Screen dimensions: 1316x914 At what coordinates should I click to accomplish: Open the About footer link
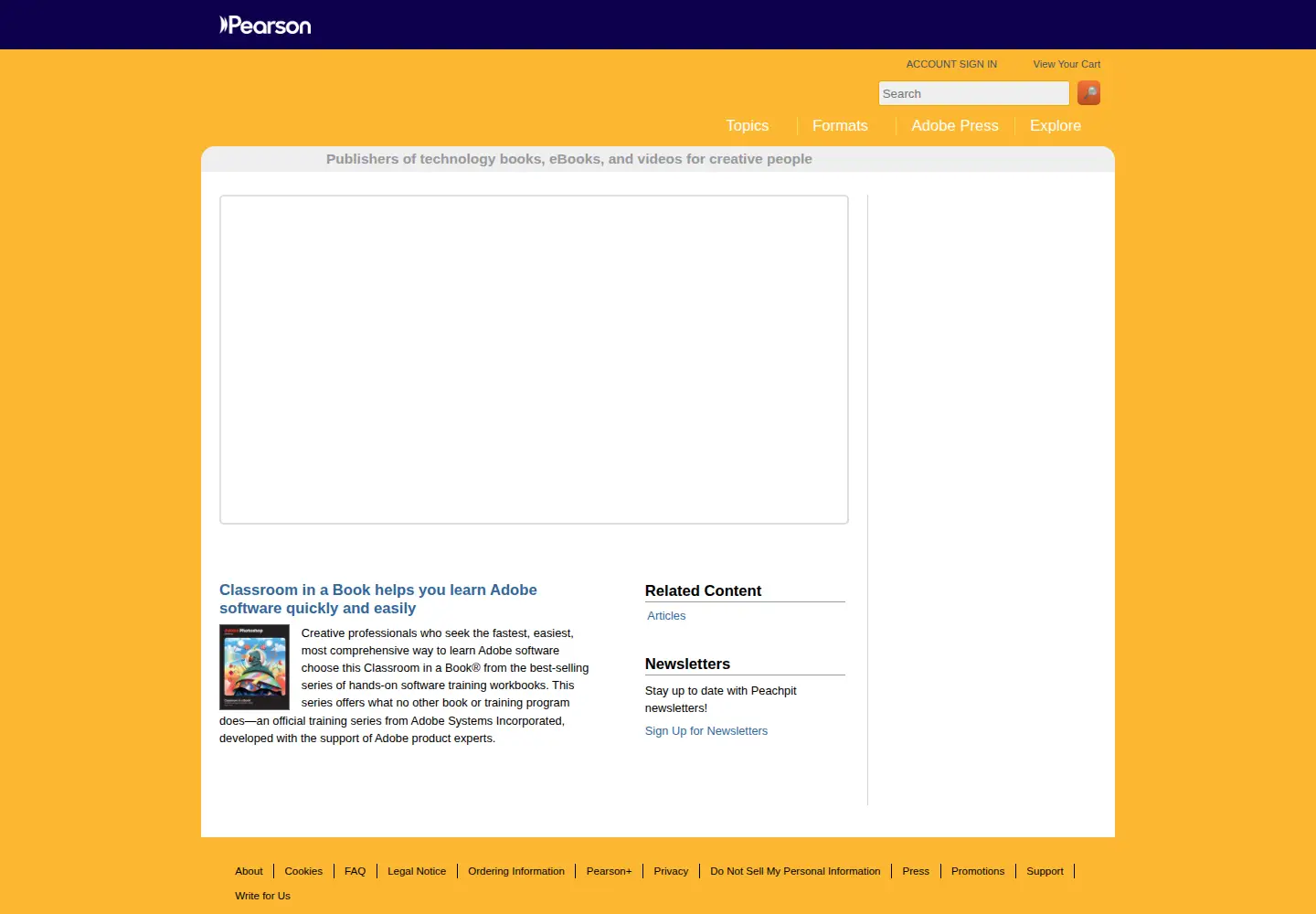click(249, 871)
